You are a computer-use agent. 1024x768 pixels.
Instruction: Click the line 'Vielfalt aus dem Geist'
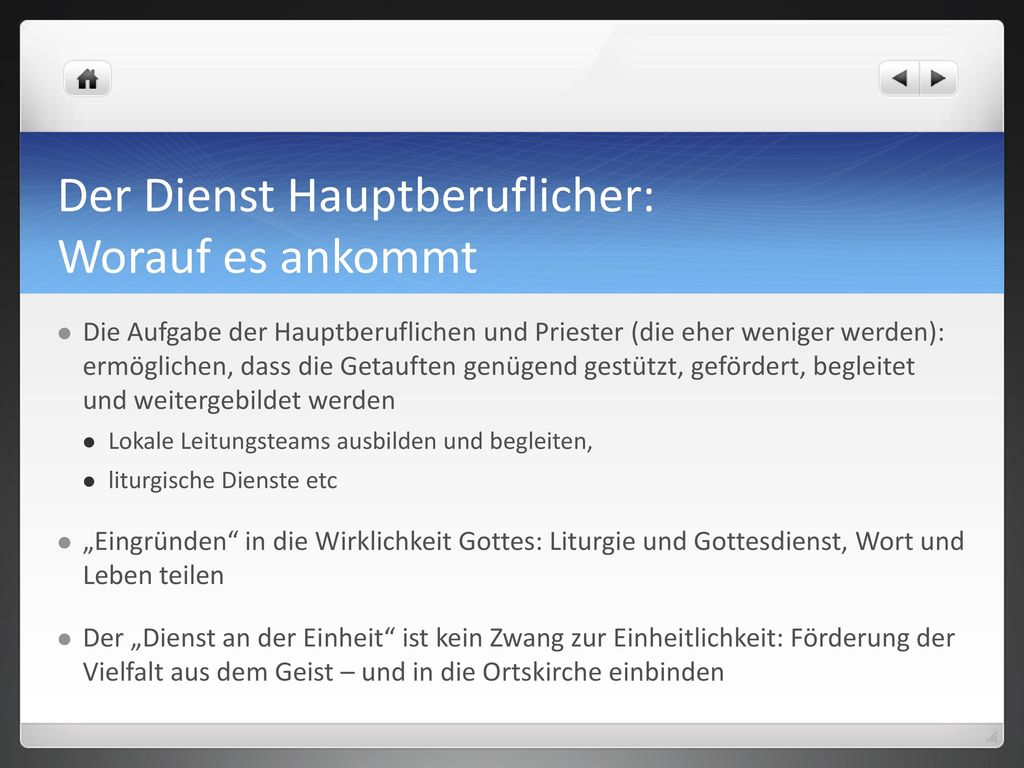pos(404,672)
